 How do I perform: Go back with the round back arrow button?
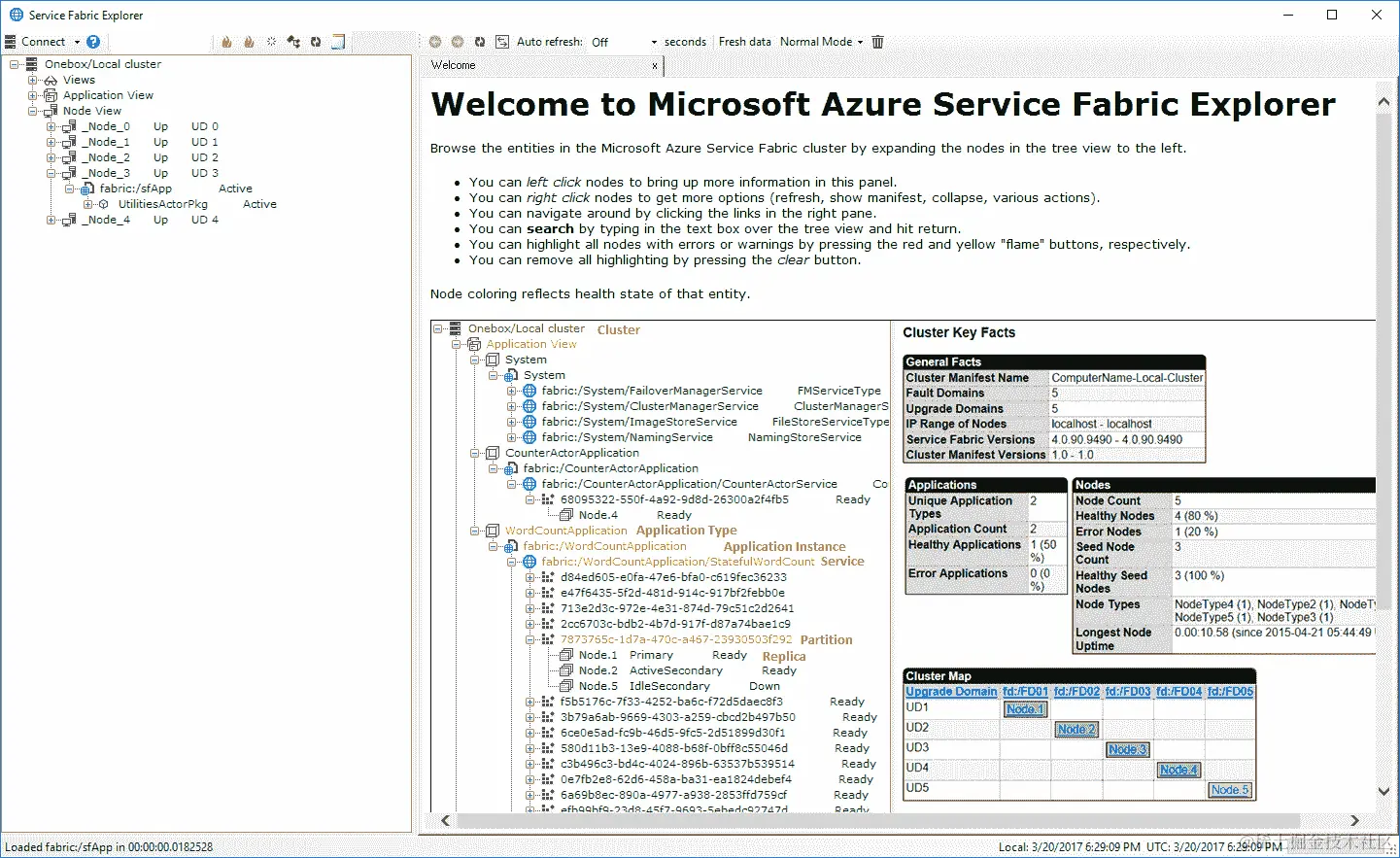pyautogui.click(x=435, y=42)
